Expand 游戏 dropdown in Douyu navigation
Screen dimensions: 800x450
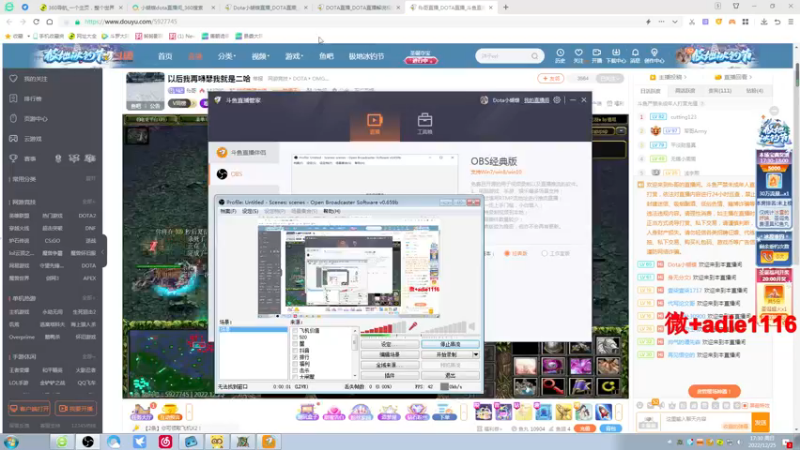pos(294,56)
